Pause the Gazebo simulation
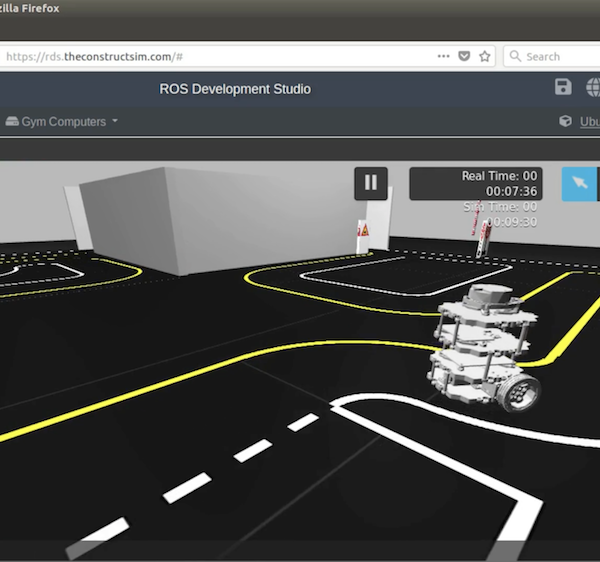Image resolution: width=600 pixels, height=562 pixels. 371,183
